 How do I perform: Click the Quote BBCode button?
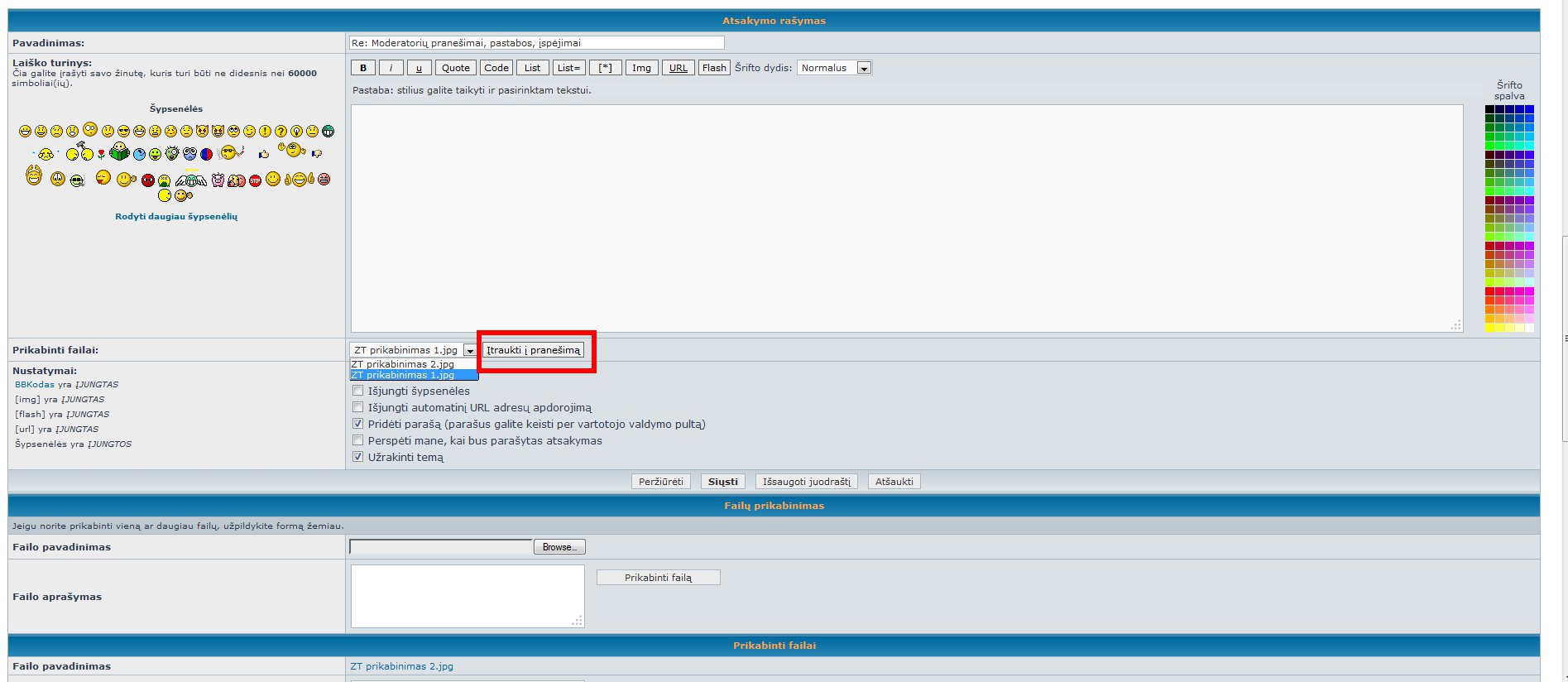tap(455, 68)
